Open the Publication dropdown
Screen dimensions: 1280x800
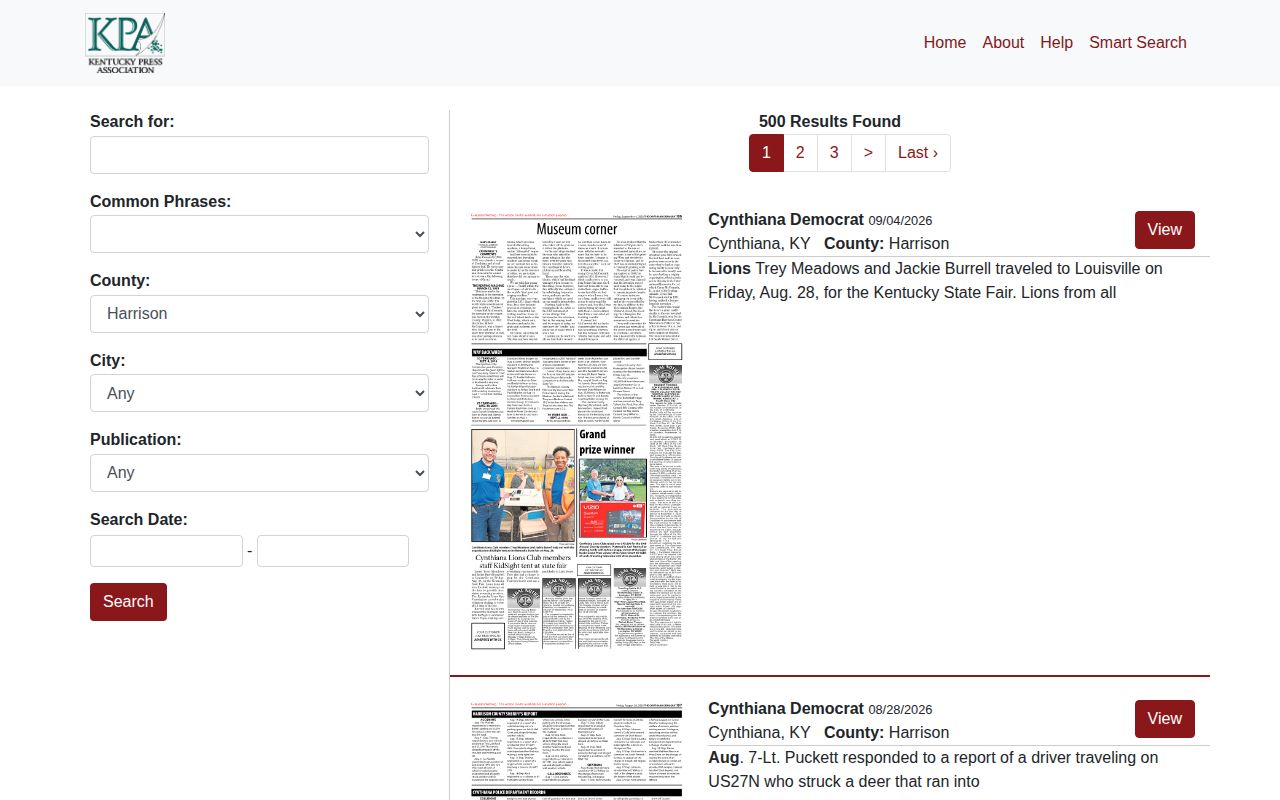[259, 473]
